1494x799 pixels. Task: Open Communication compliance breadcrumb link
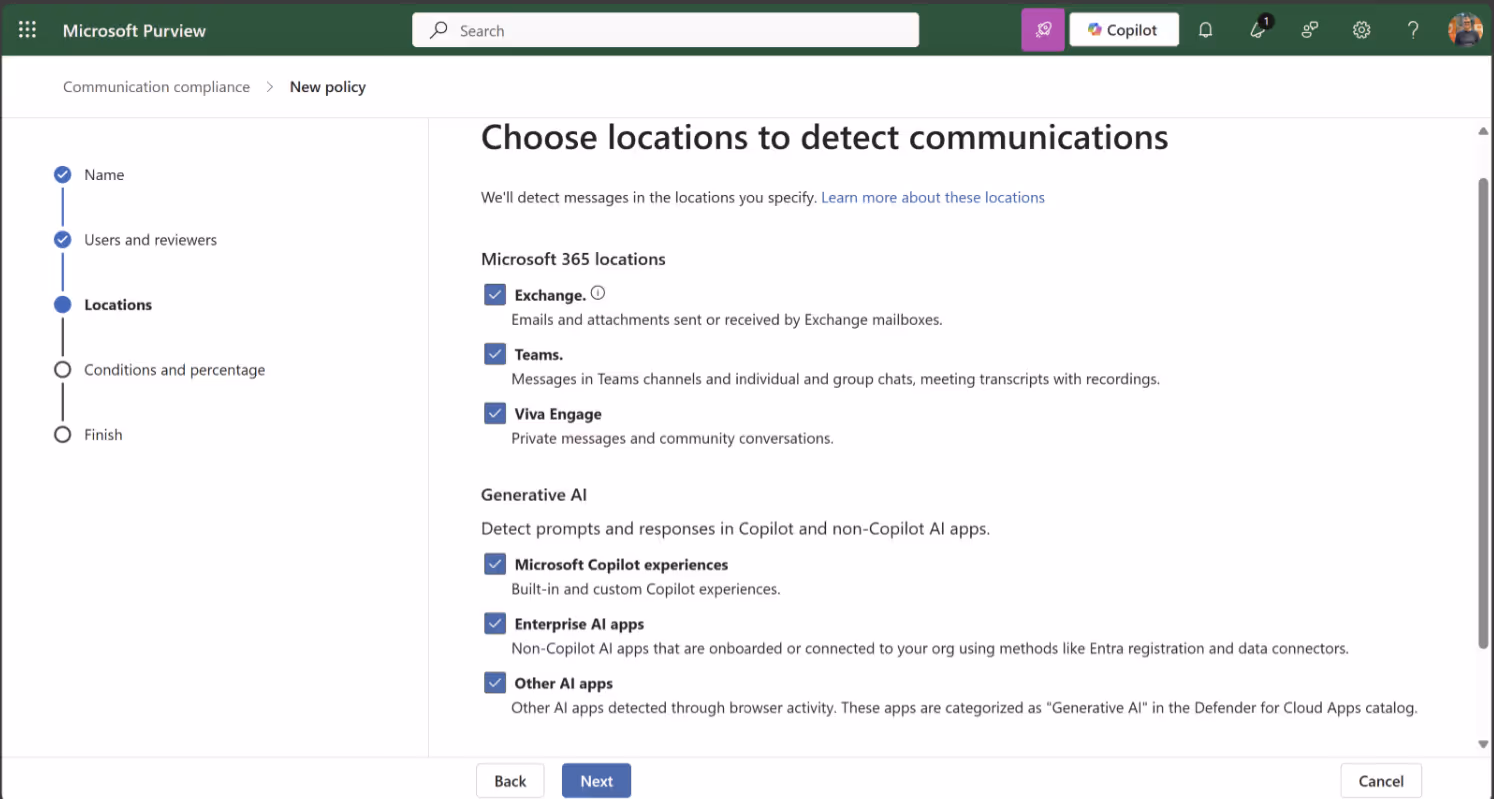156,87
